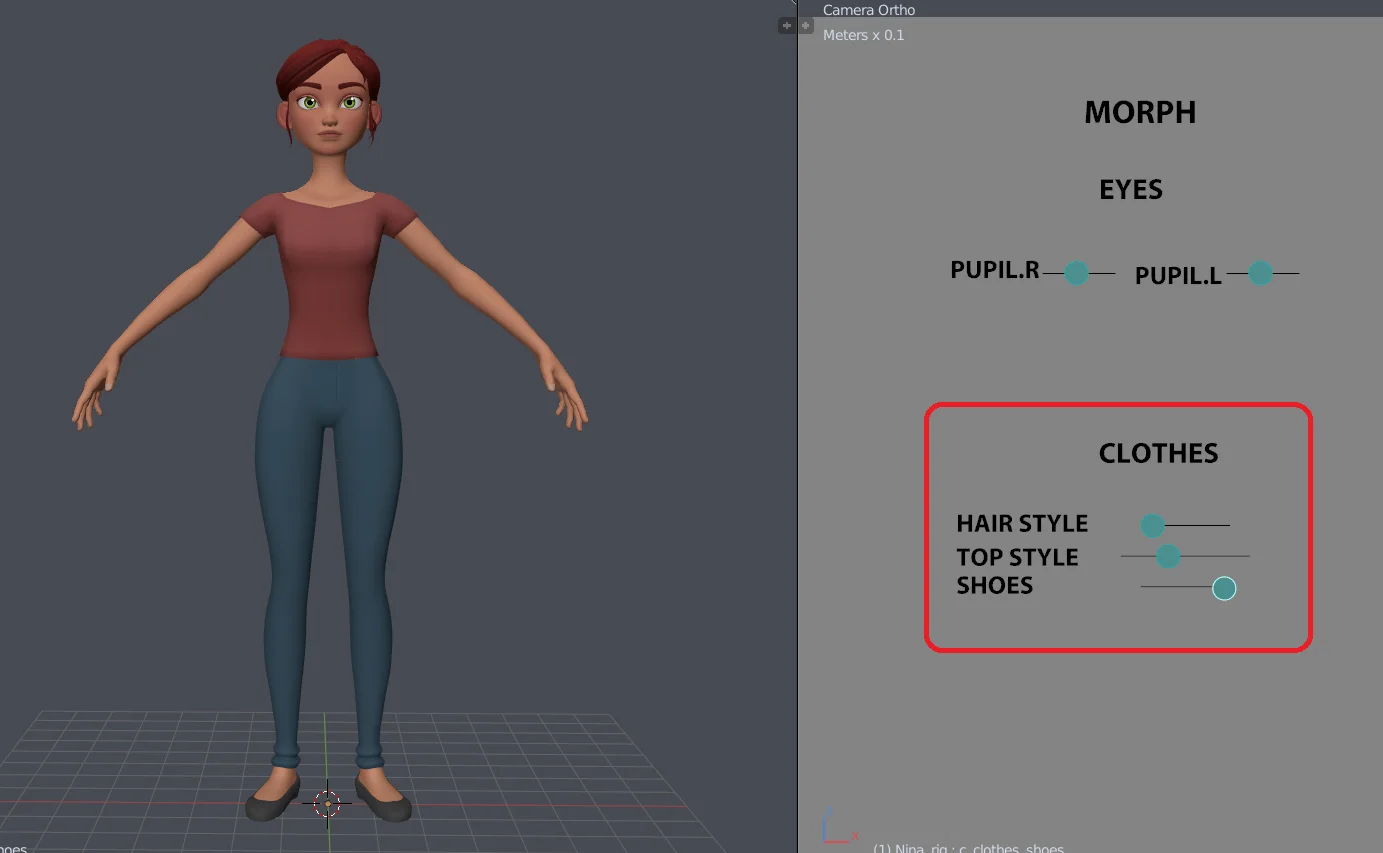Move focus to the SHOES slider circle
This screenshot has height=853, width=1383.
(1224, 588)
